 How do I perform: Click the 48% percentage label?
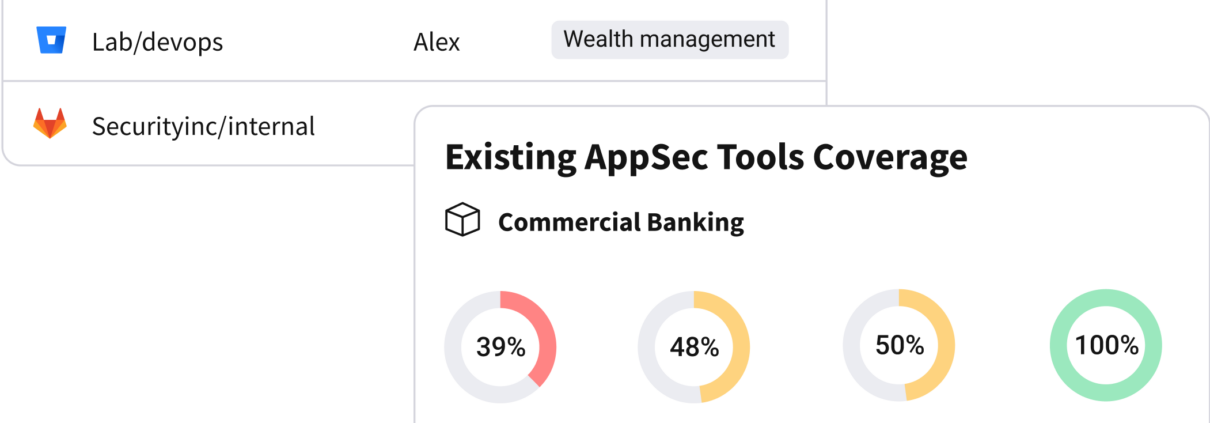tap(694, 347)
